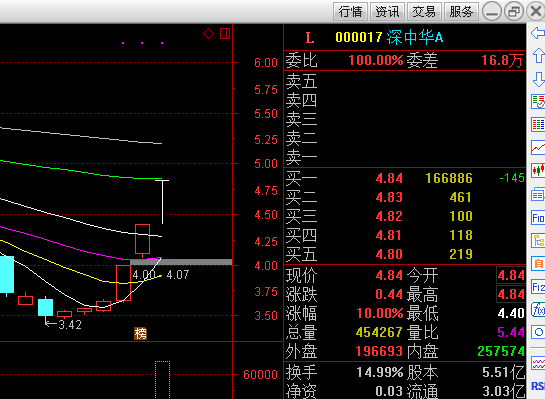
Task: Open the 行情 menu
Action: click(x=350, y=11)
